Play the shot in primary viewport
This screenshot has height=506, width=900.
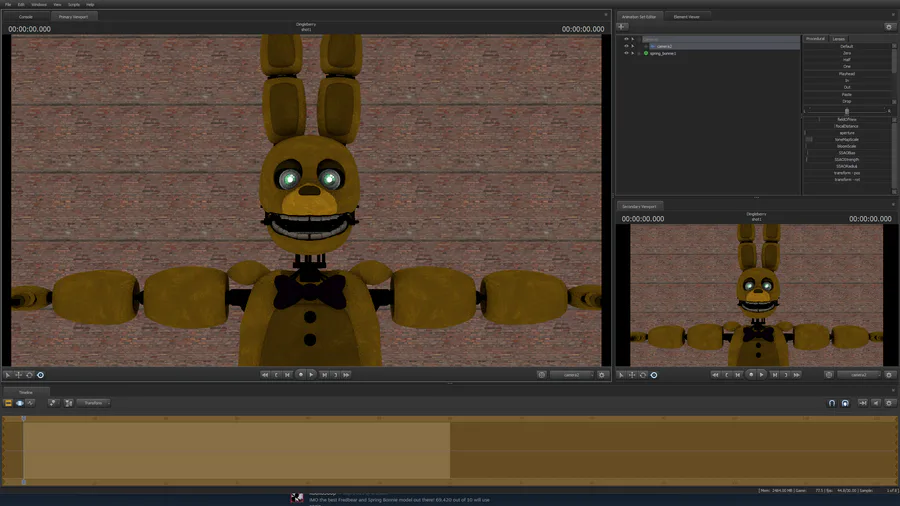(312, 375)
